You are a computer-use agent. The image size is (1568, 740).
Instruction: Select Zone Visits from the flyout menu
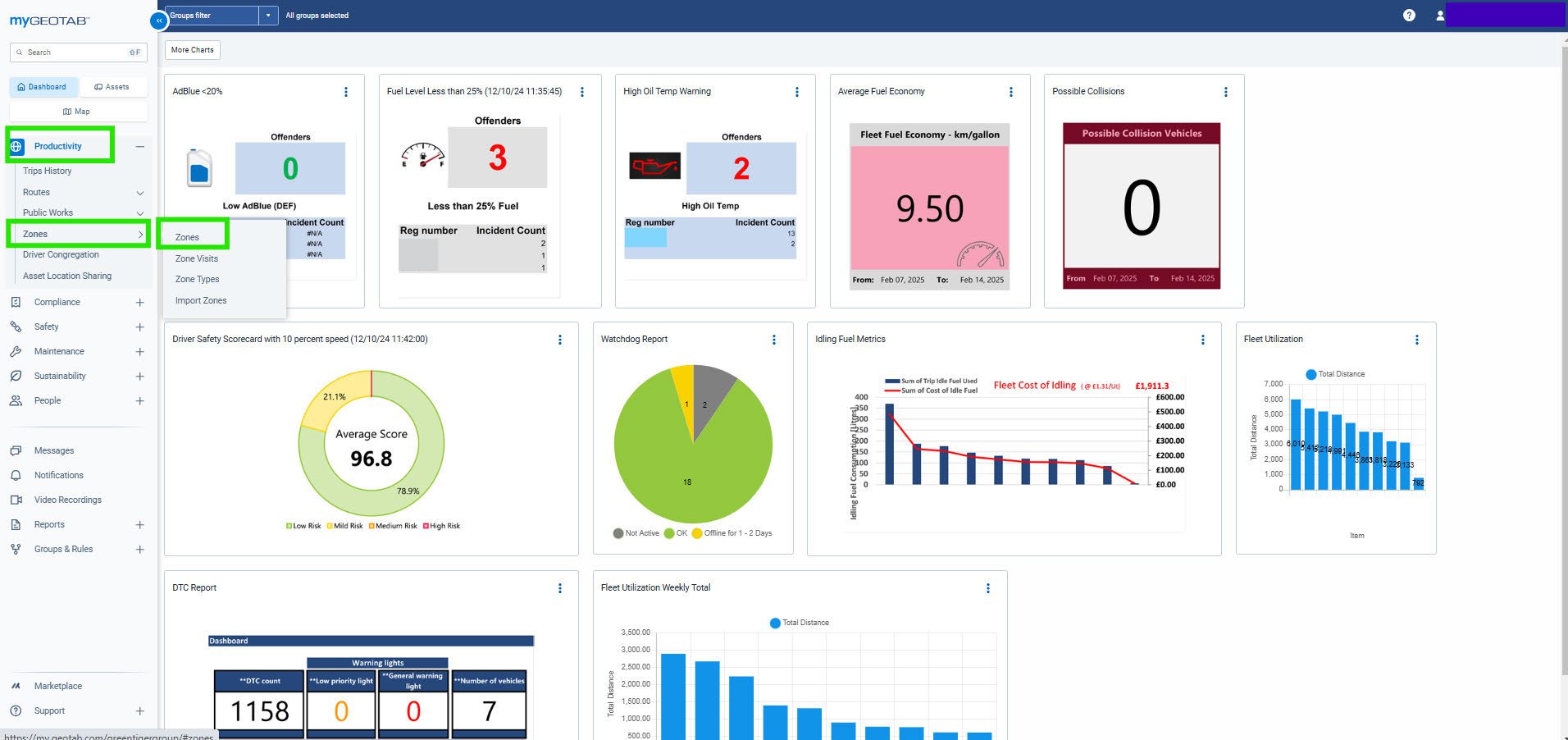click(x=197, y=258)
